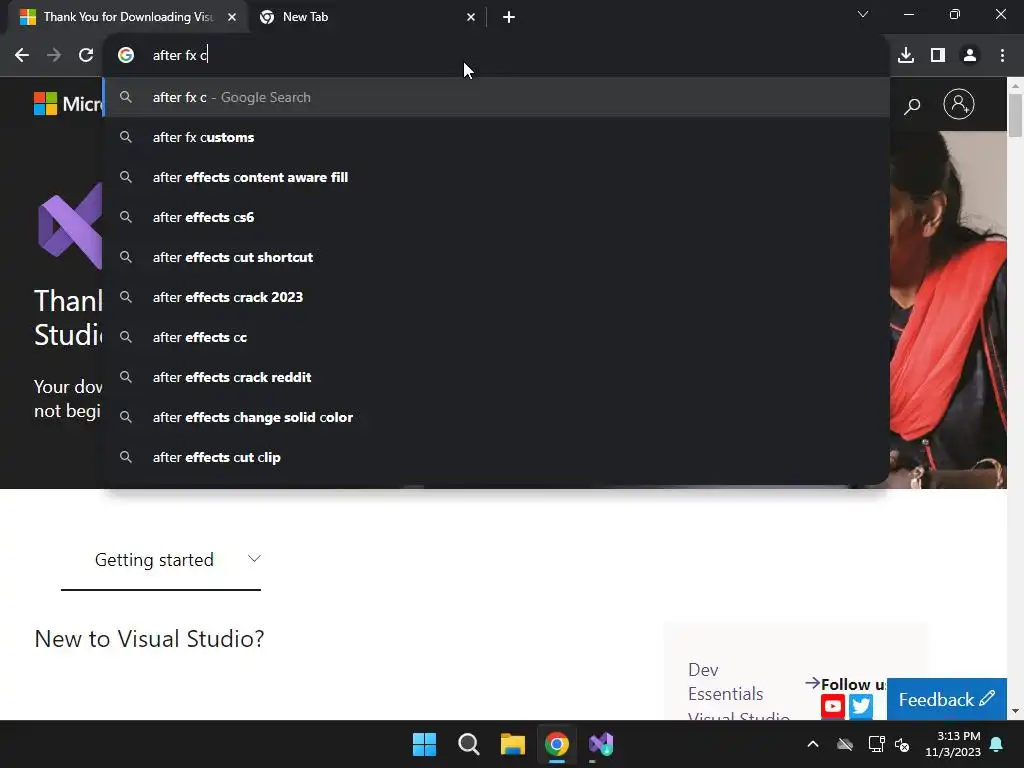Click the Google icon in address bar
The height and width of the screenshot is (768, 1024).
pyautogui.click(x=126, y=56)
